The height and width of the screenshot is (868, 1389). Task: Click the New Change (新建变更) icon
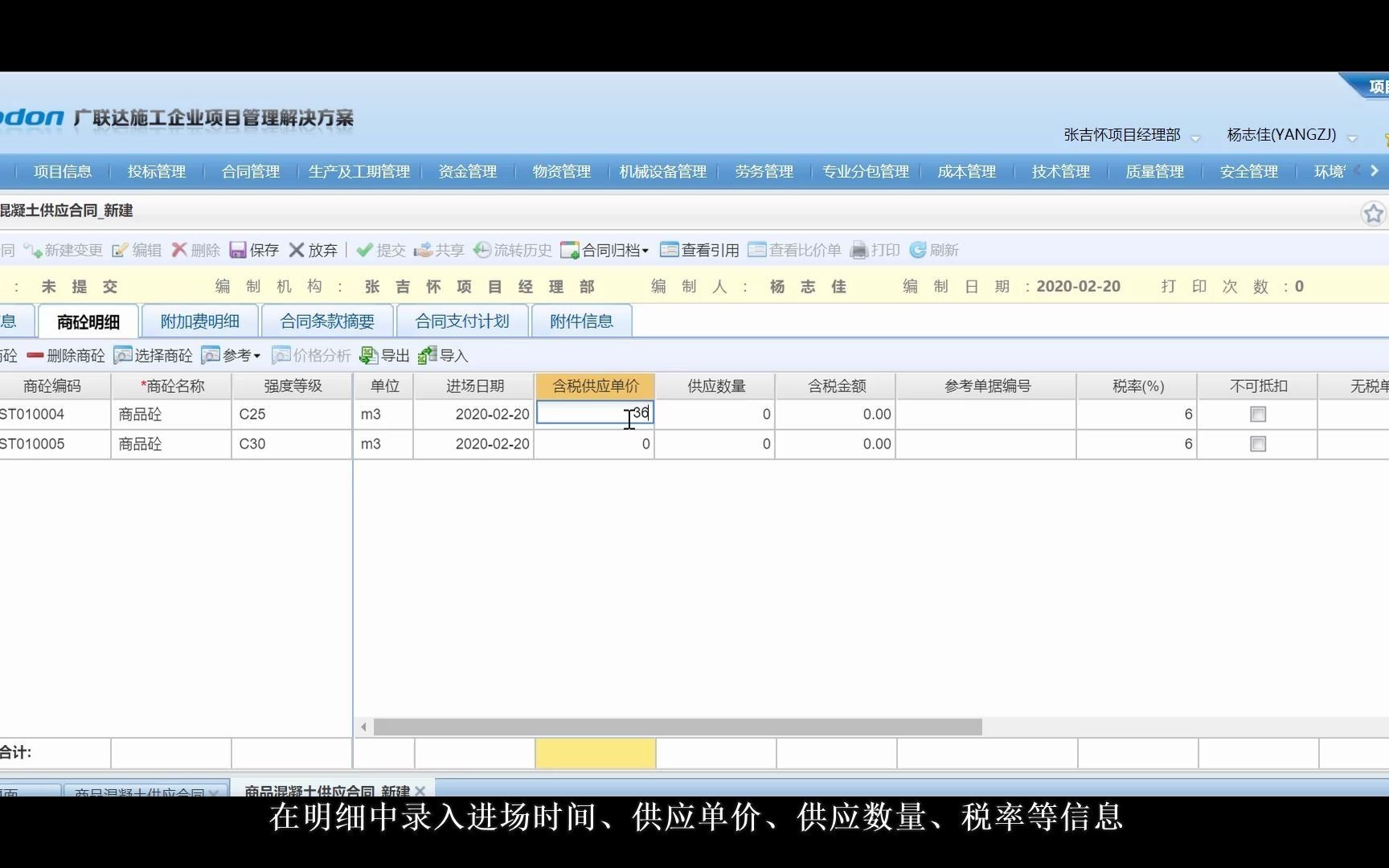pos(33,250)
